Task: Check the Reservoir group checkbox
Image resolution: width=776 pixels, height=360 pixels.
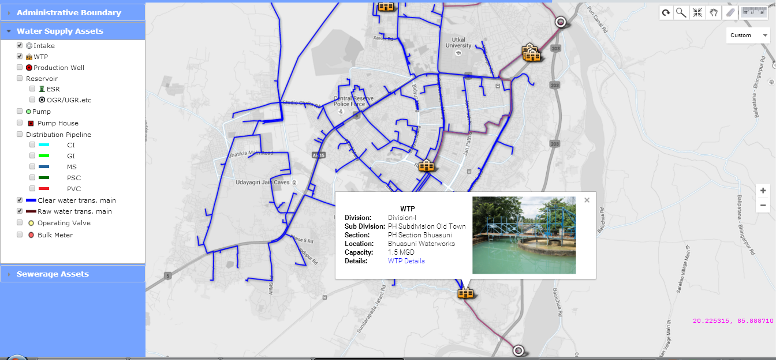Action: pyautogui.click(x=20, y=78)
